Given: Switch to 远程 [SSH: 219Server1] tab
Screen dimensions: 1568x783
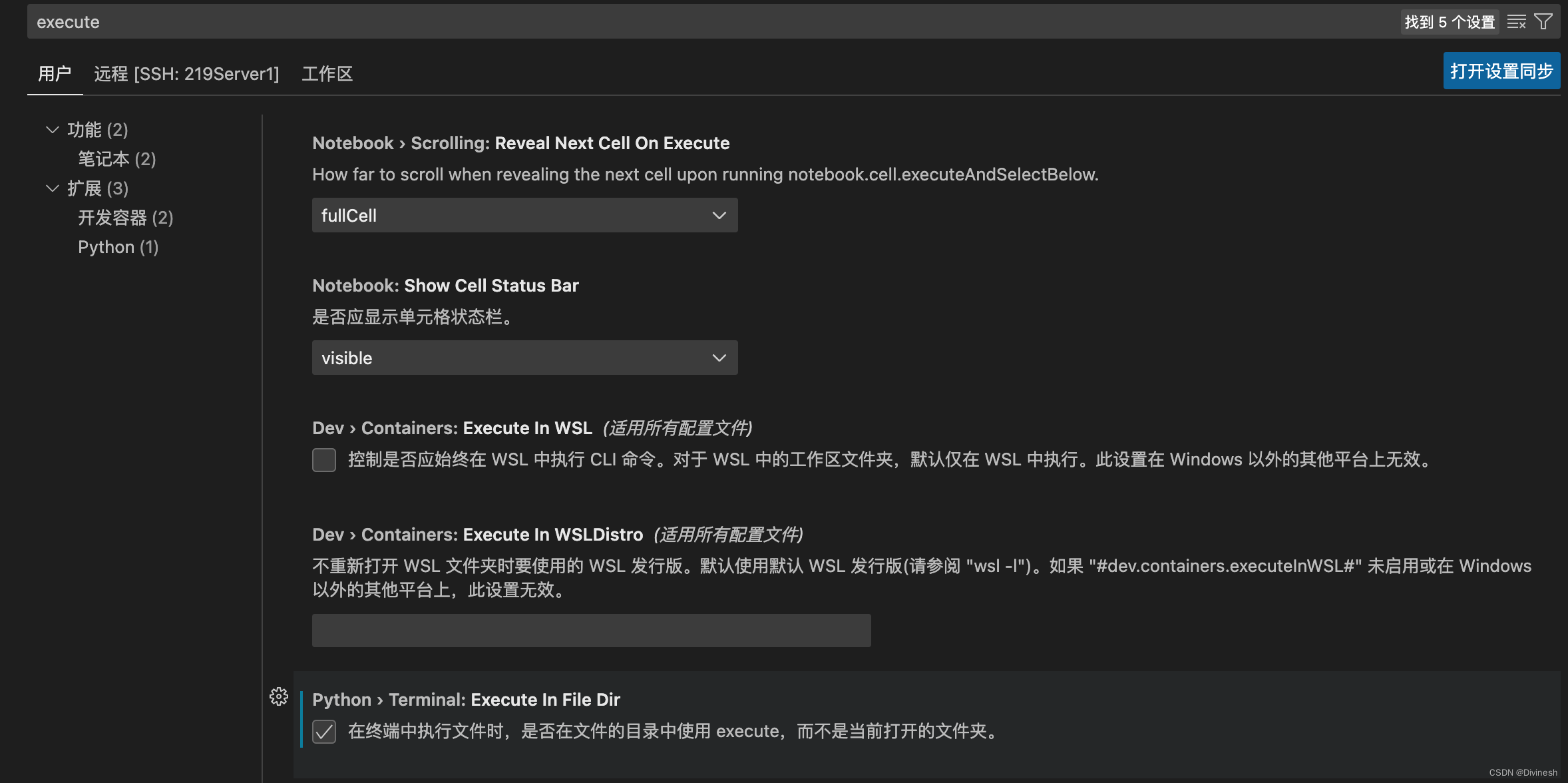Looking at the screenshot, I should point(186,74).
